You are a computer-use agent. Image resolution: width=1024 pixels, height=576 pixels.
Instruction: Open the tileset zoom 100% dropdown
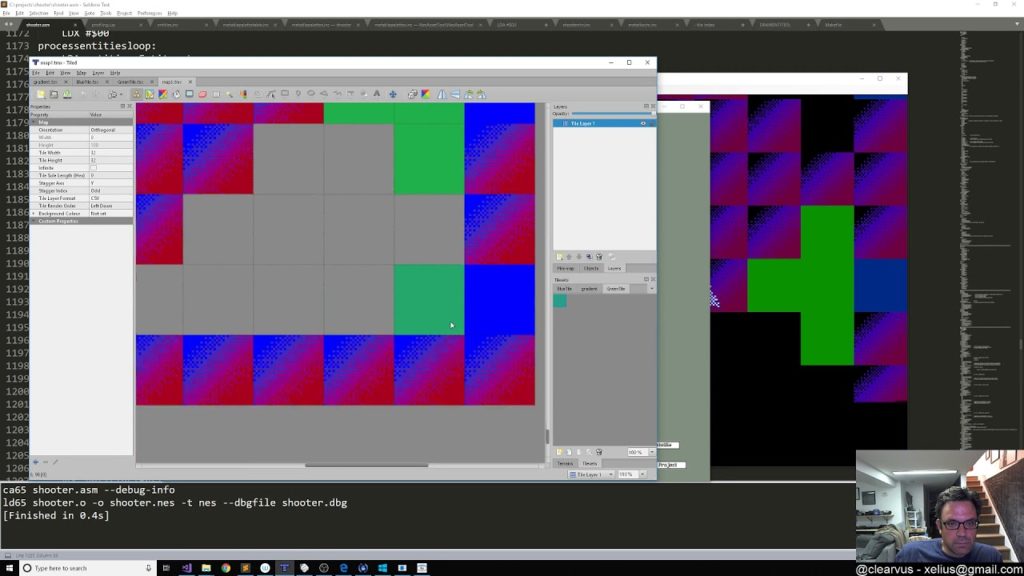[x=652, y=452]
